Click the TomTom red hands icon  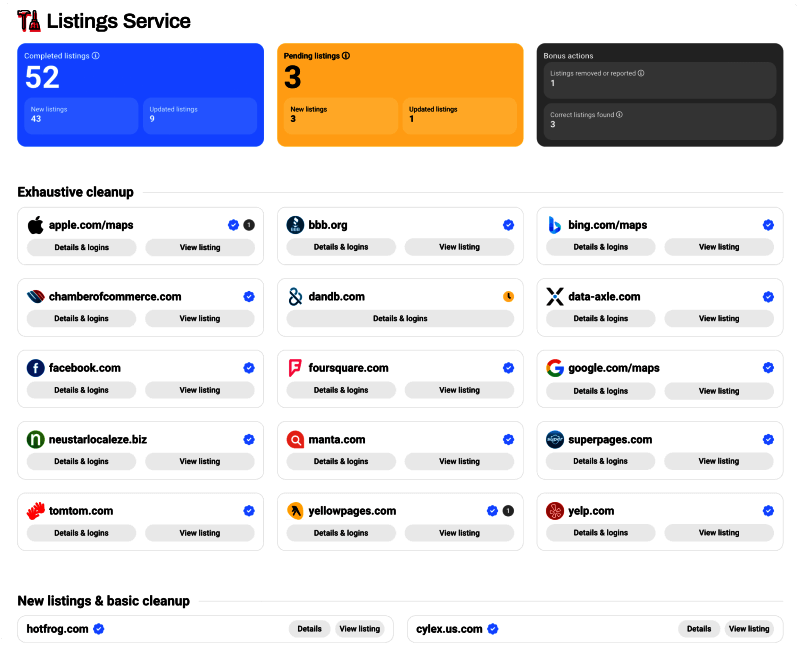(x=36, y=511)
